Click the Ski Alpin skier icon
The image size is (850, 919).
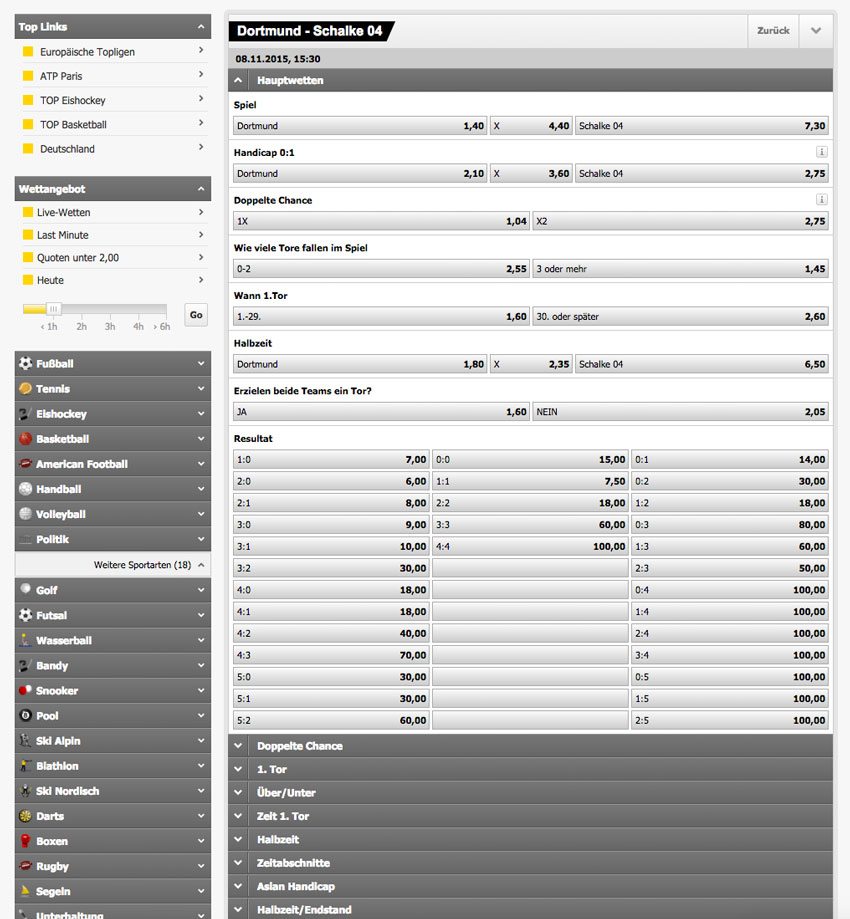[x=25, y=740]
